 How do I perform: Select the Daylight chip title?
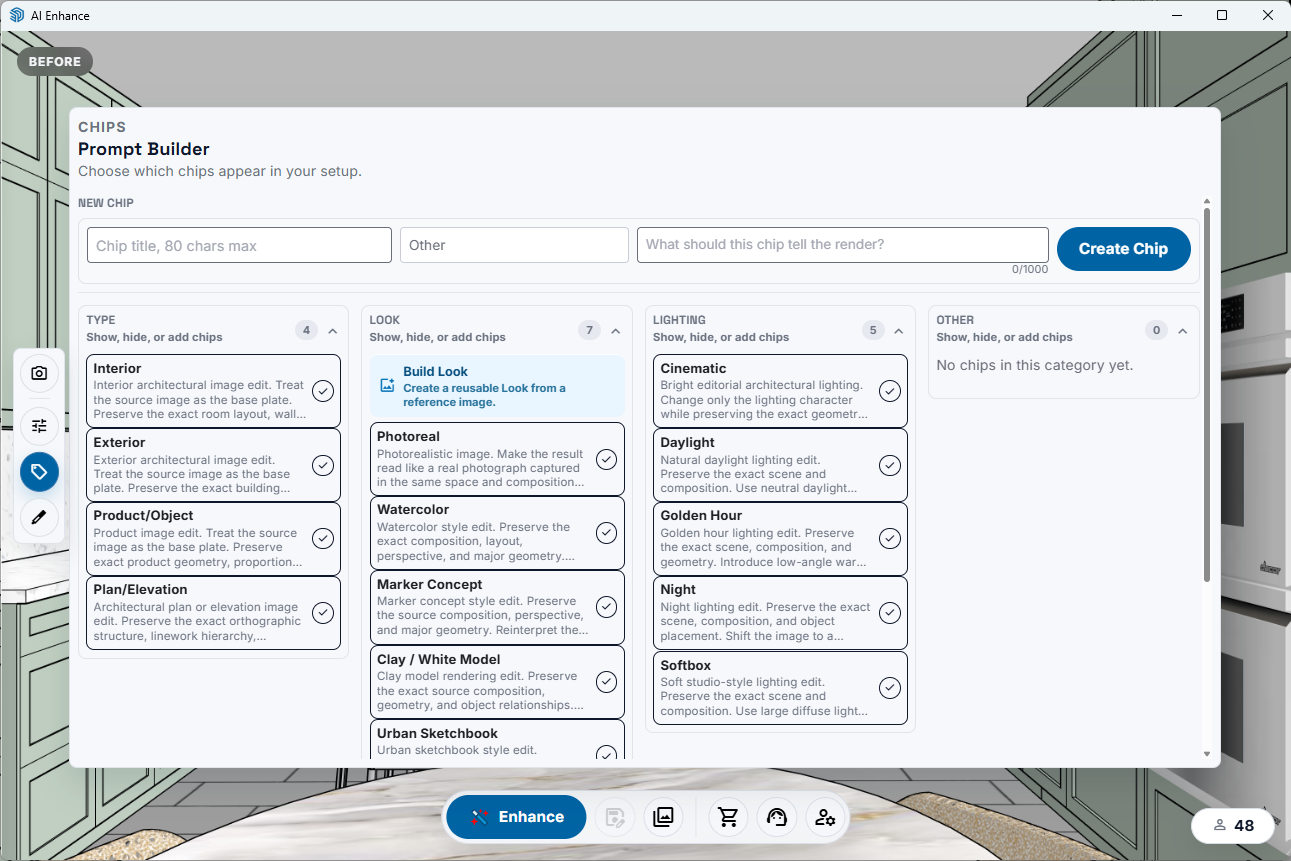(x=687, y=443)
